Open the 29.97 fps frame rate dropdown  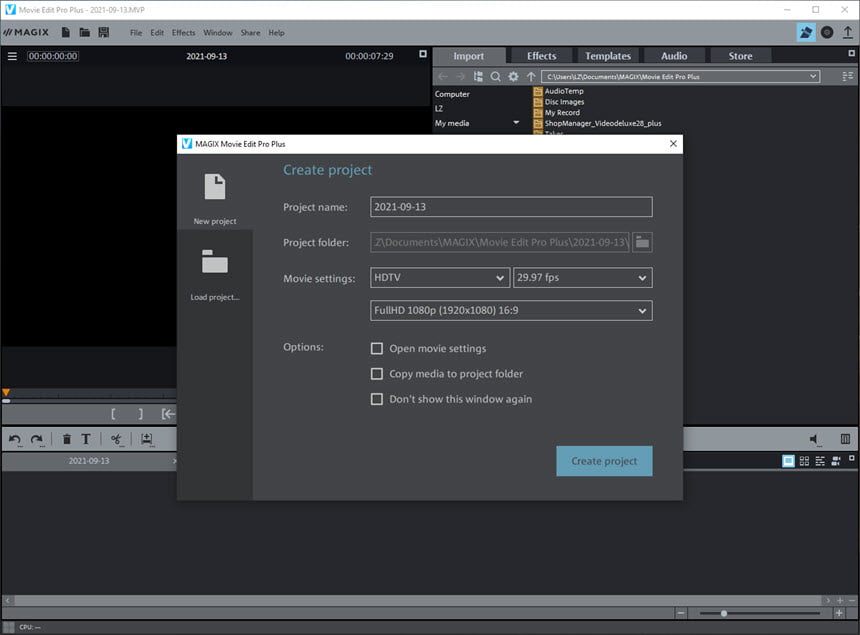pos(582,277)
